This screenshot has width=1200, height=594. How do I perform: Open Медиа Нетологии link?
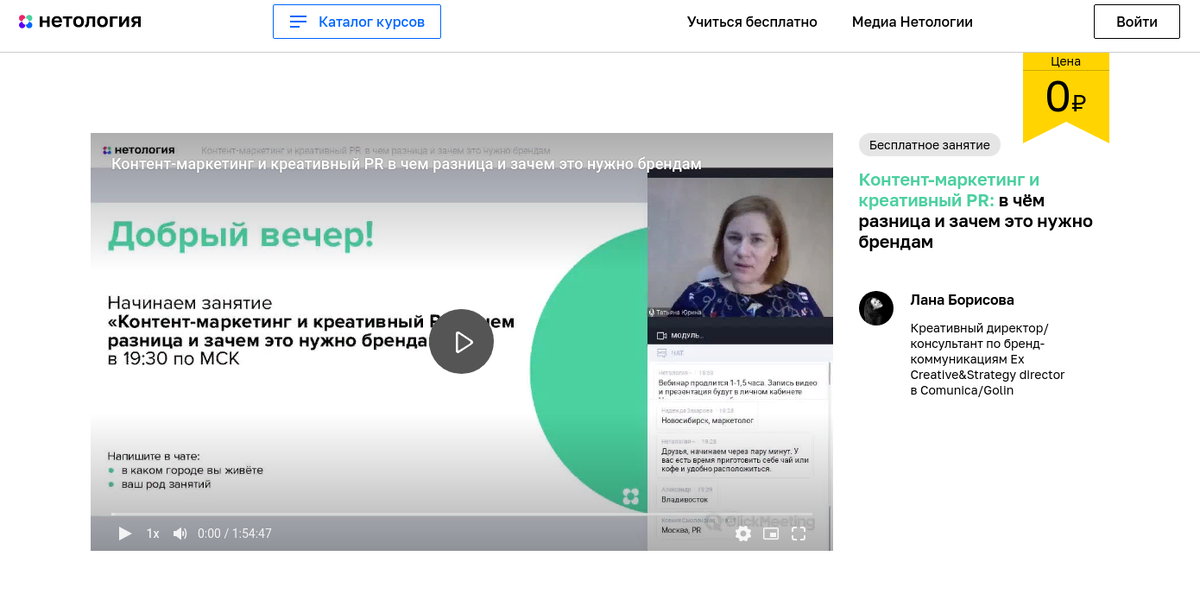[912, 22]
